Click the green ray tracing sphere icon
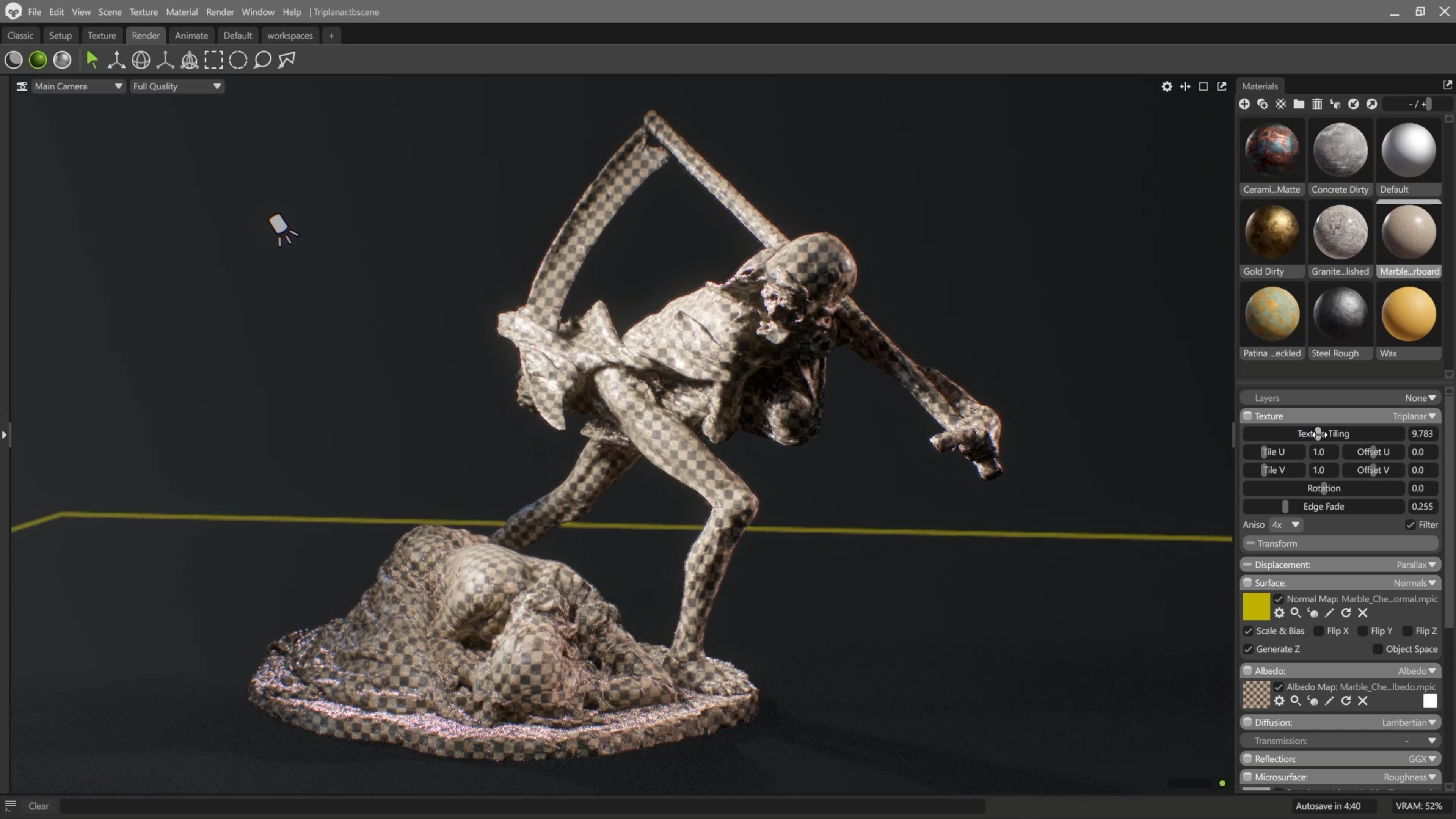The height and width of the screenshot is (819, 1456). (38, 60)
